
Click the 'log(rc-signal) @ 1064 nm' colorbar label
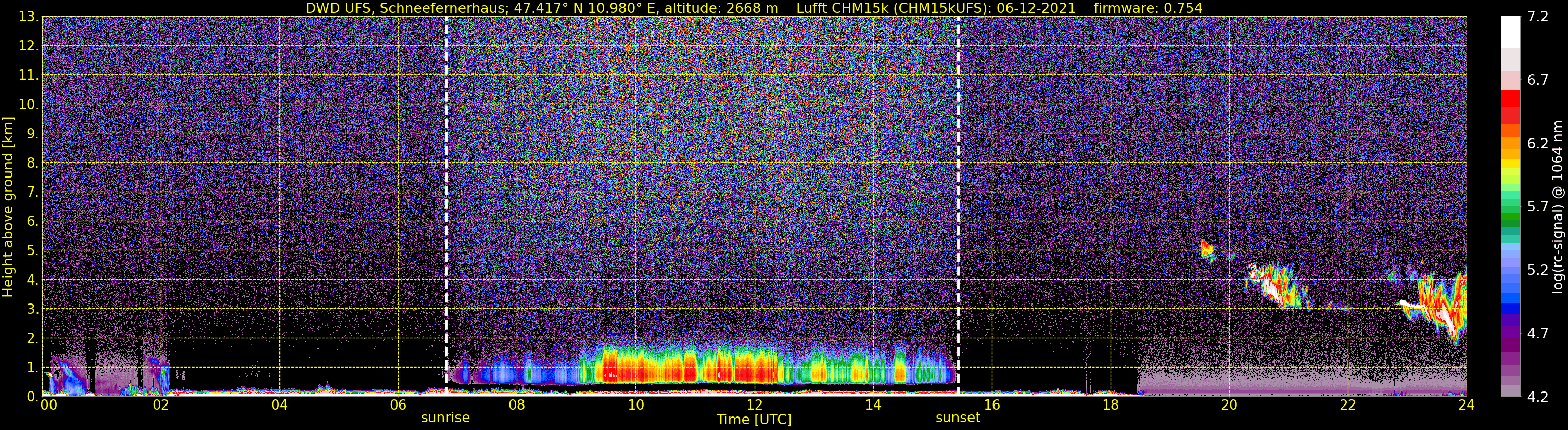point(1559,207)
